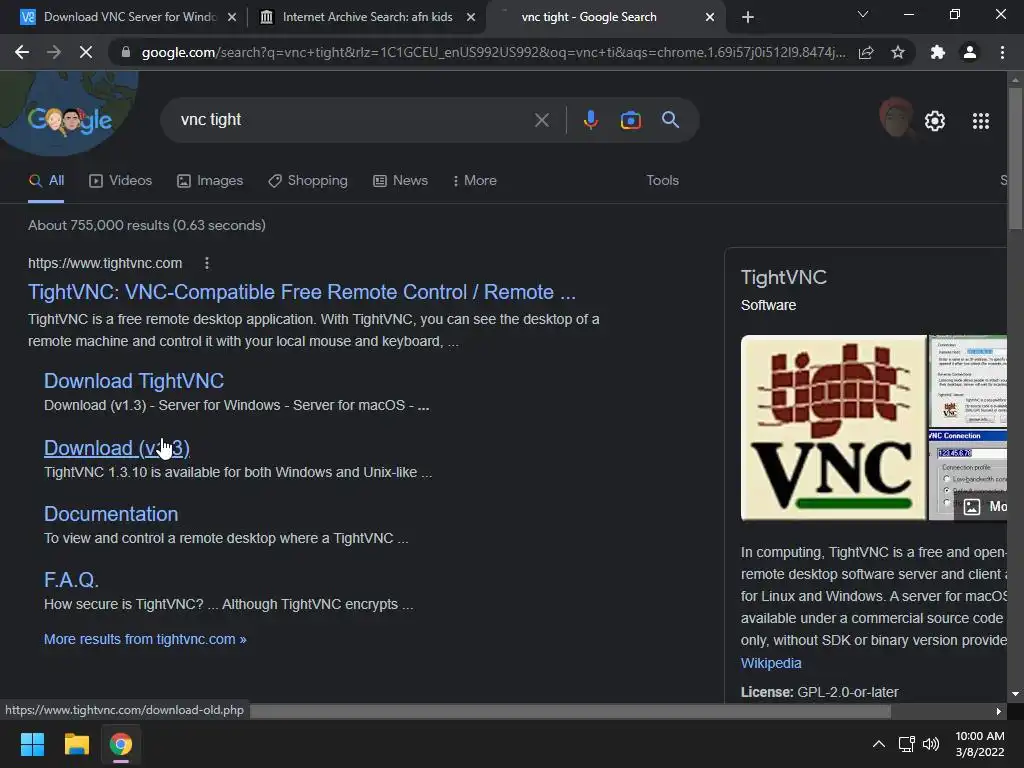Open the Wikipedia link in knowledge panel
Viewport: 1024px width, 768px height.
pos(771,663)
